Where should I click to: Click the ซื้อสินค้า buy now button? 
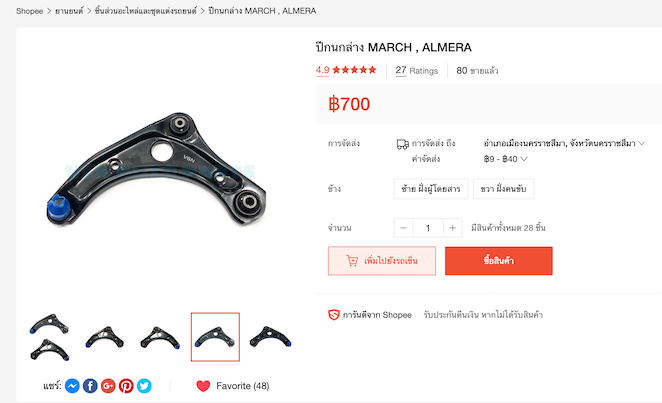[x=499, y=261]
